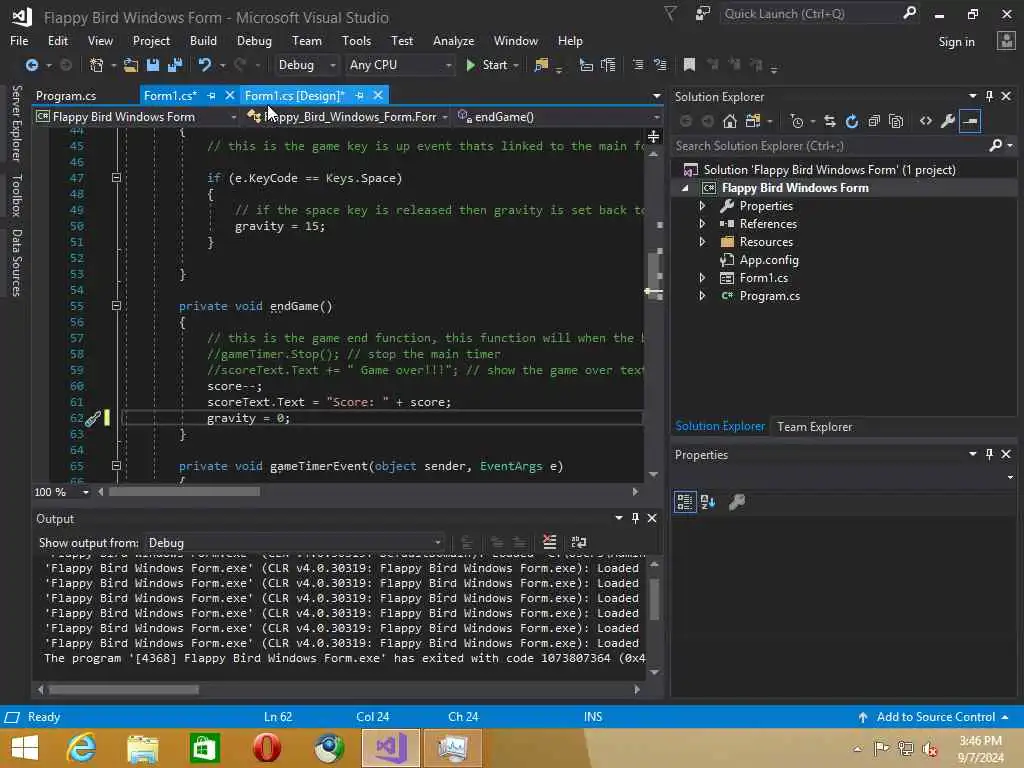Click the code editor horizontal scrollbar thumb

185,492
